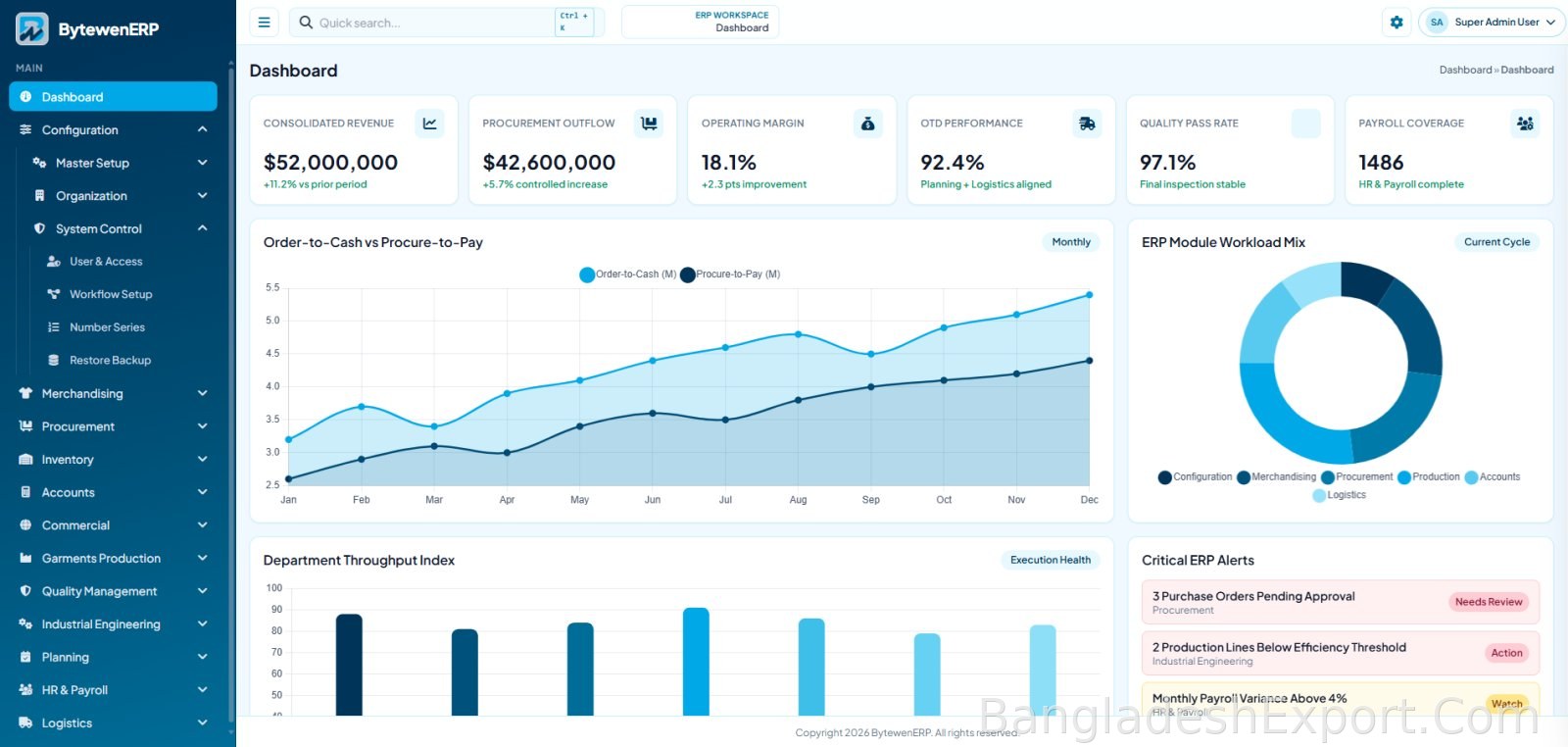Collapse the Configuration menu chevron
Image resolution: width=1568 pixels, height=747 pixels.
202,129
